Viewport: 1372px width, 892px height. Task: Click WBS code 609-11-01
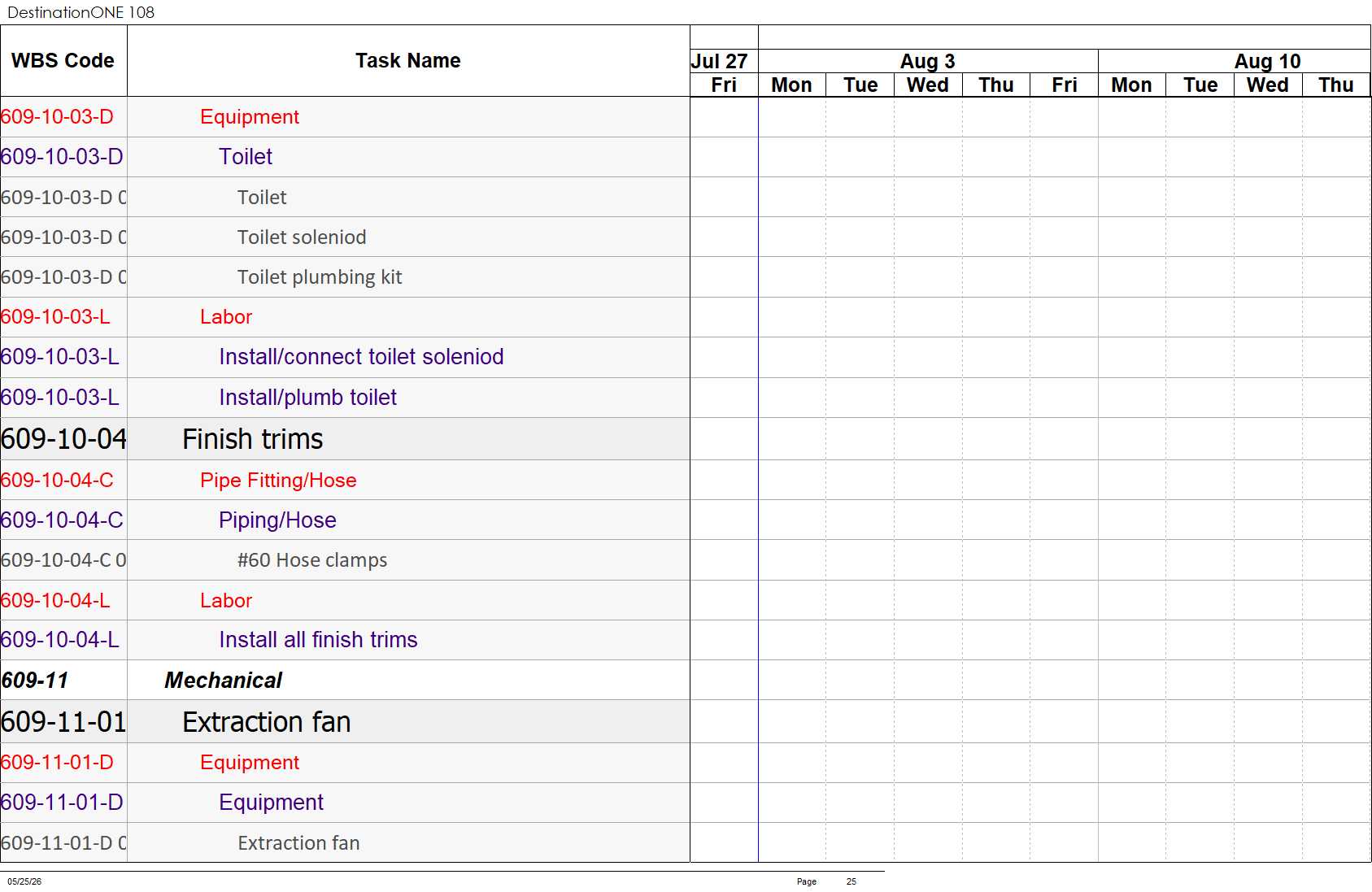63,722
